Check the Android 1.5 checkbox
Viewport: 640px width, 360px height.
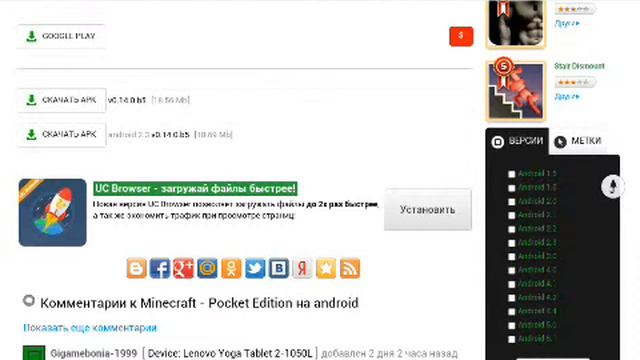(511, 174)
